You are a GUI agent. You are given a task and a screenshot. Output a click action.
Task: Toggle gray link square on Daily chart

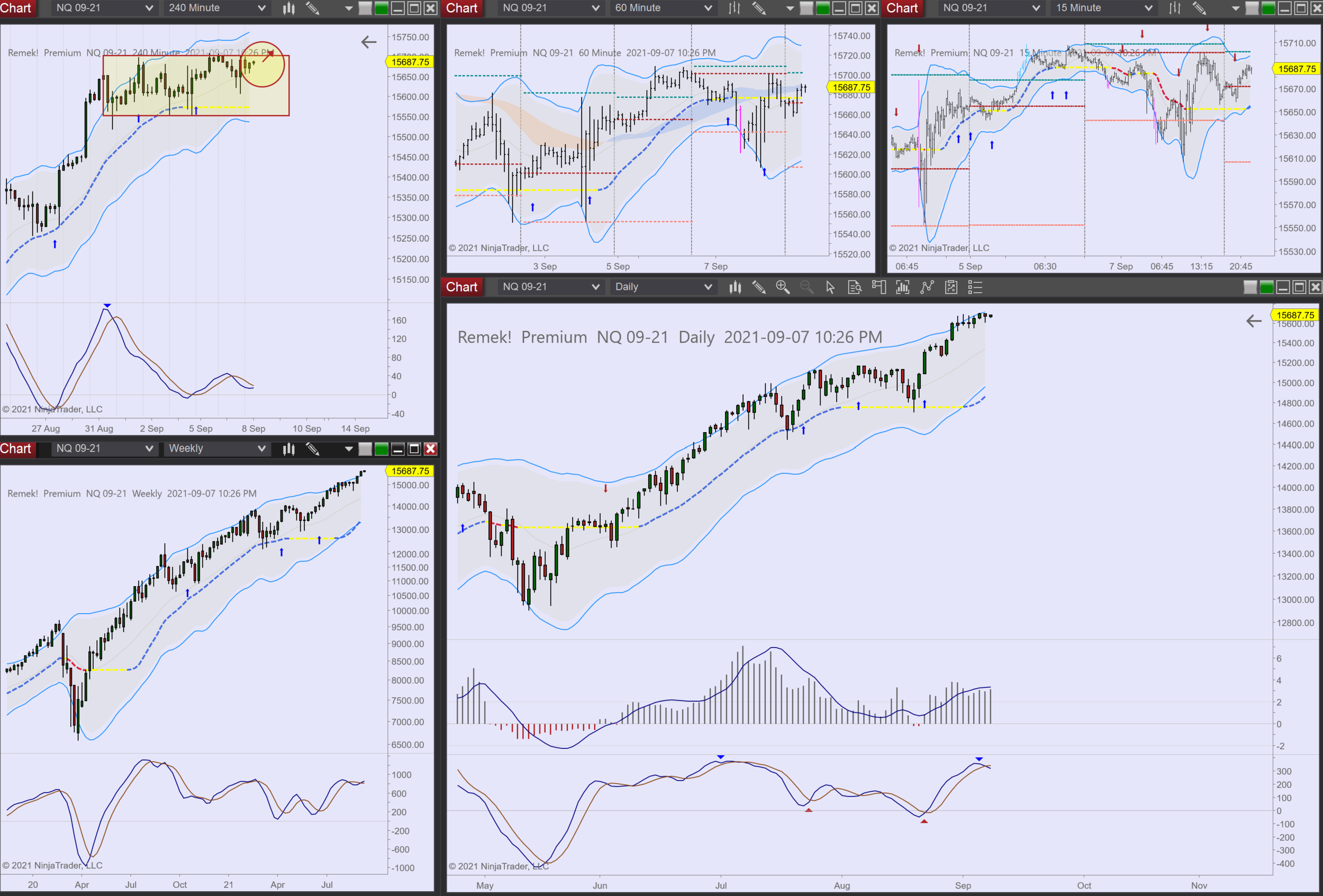pyautogui.click(x=1250, y=287)
